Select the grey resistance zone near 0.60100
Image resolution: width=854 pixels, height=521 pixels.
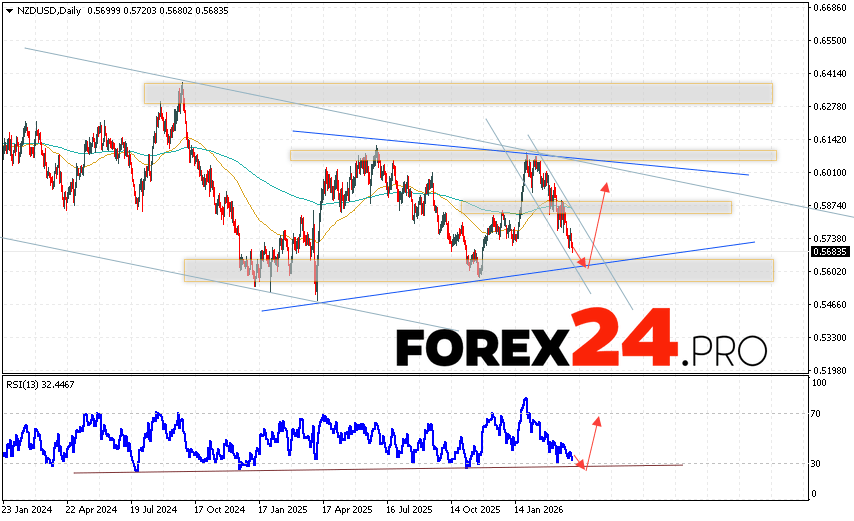click(532, 155)
